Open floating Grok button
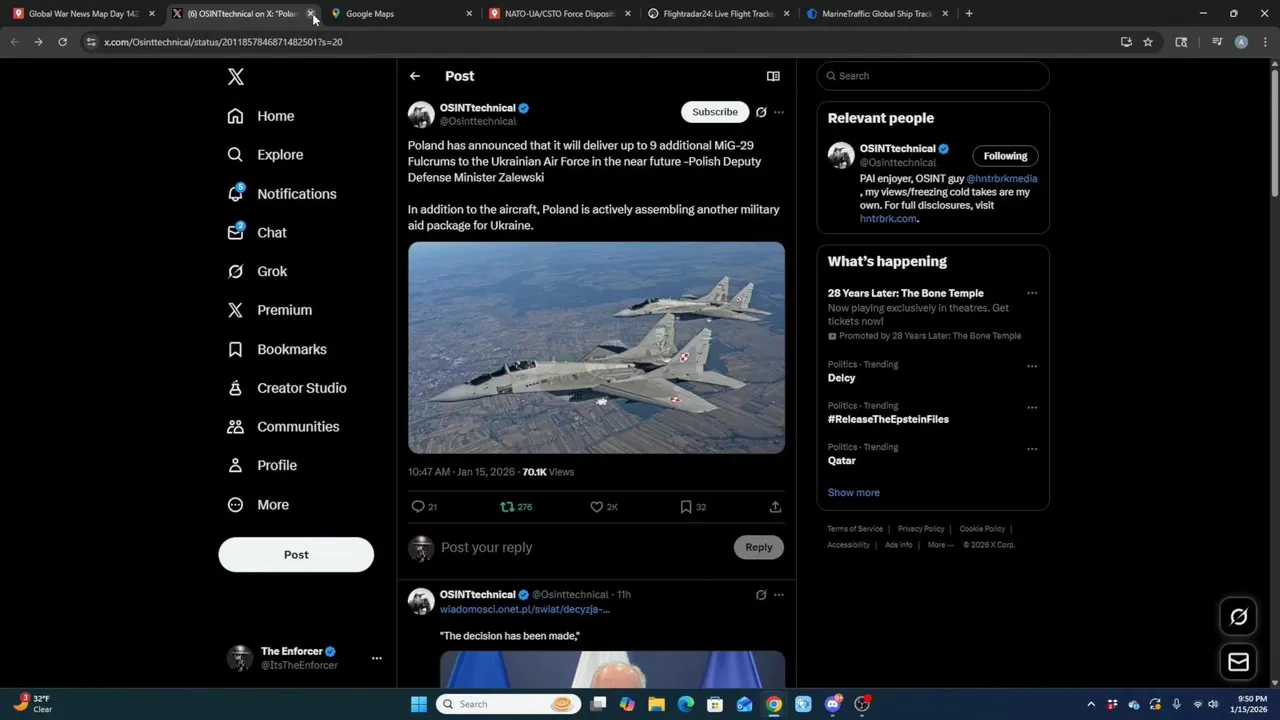 tap(1238, 617)
